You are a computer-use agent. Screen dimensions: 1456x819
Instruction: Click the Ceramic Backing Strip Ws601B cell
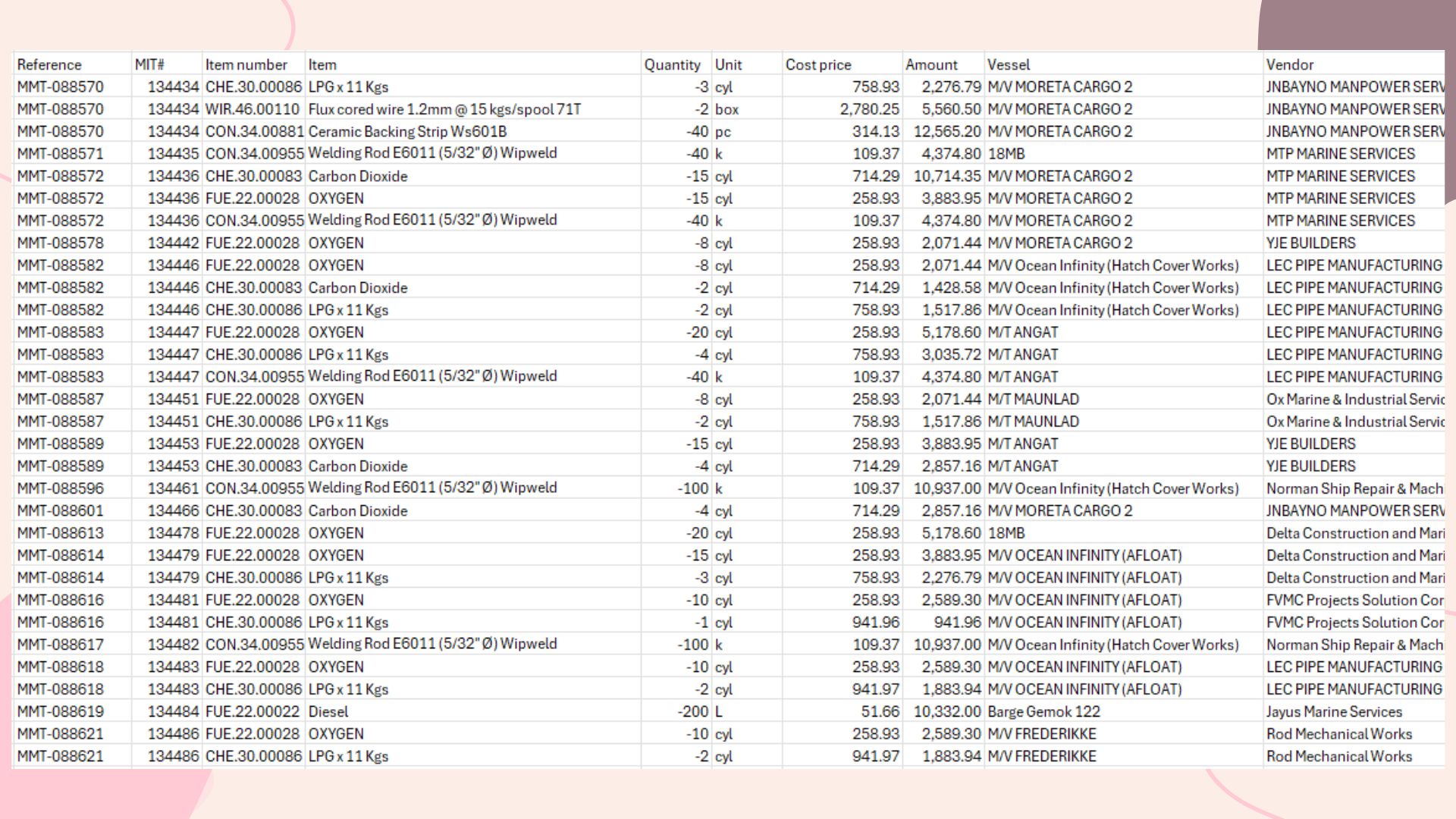point(407,131)
